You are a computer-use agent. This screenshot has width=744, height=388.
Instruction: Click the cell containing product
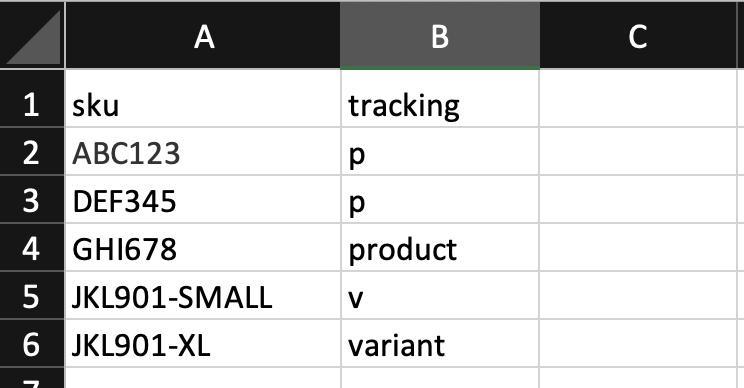(x=440, y=247)
